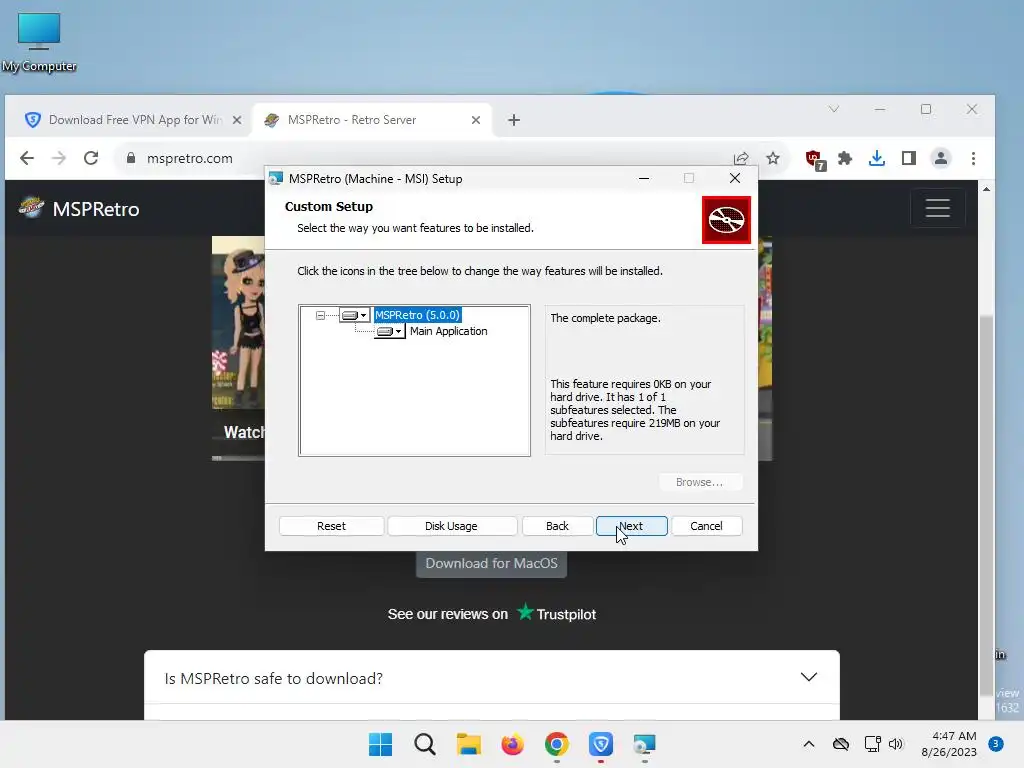Close the MSPRetro Setup dialog

(x=735, y=178)
